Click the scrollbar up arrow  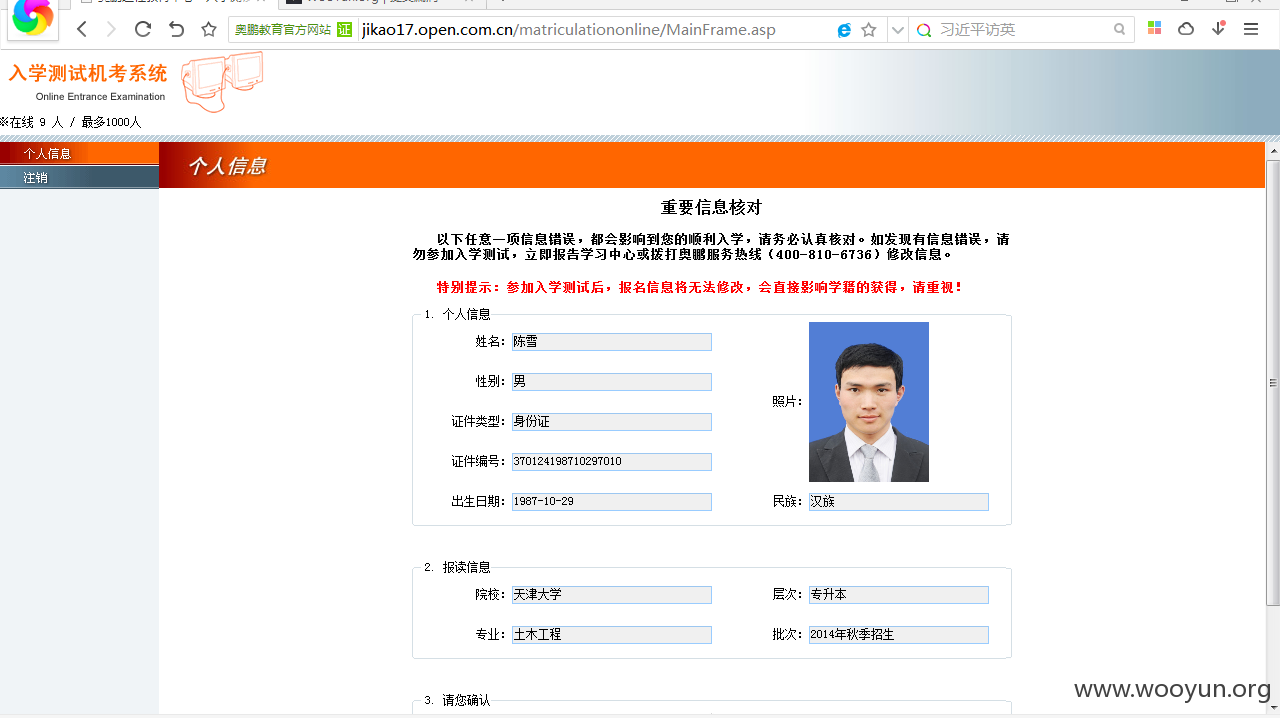click(x=1273, y=150)
